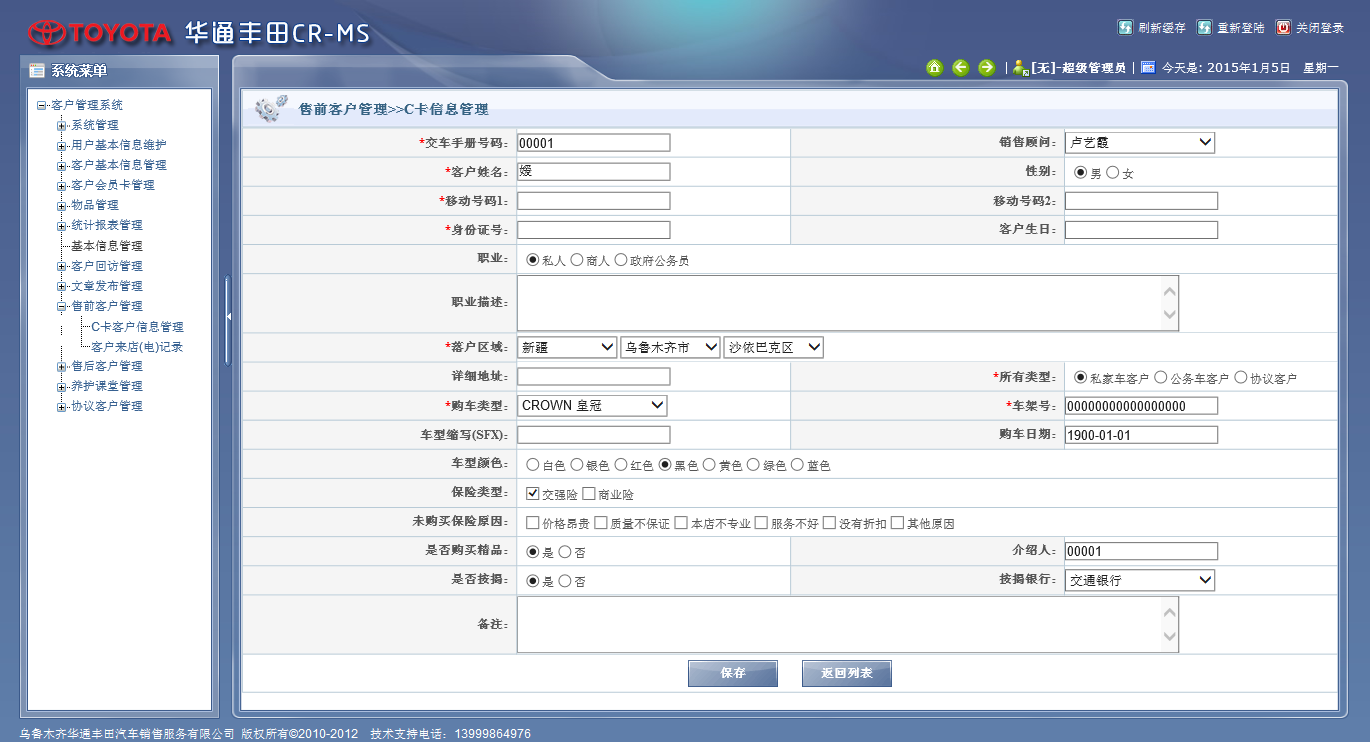
Task: Select 白色 as the car color
Action: tap(533, 465)
